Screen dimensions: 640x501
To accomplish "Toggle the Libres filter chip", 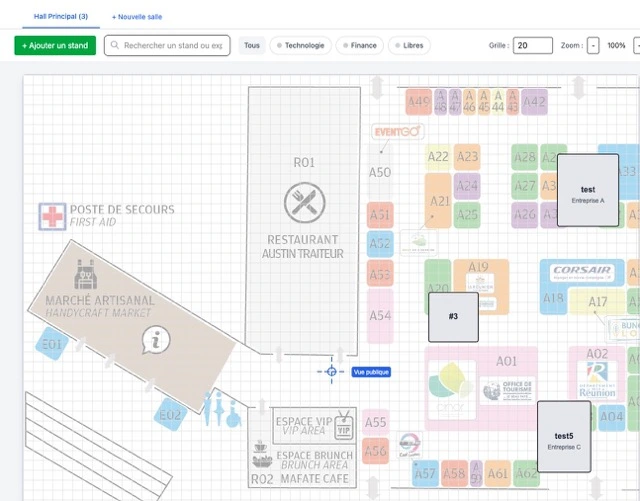I will (x=409, y=45).
